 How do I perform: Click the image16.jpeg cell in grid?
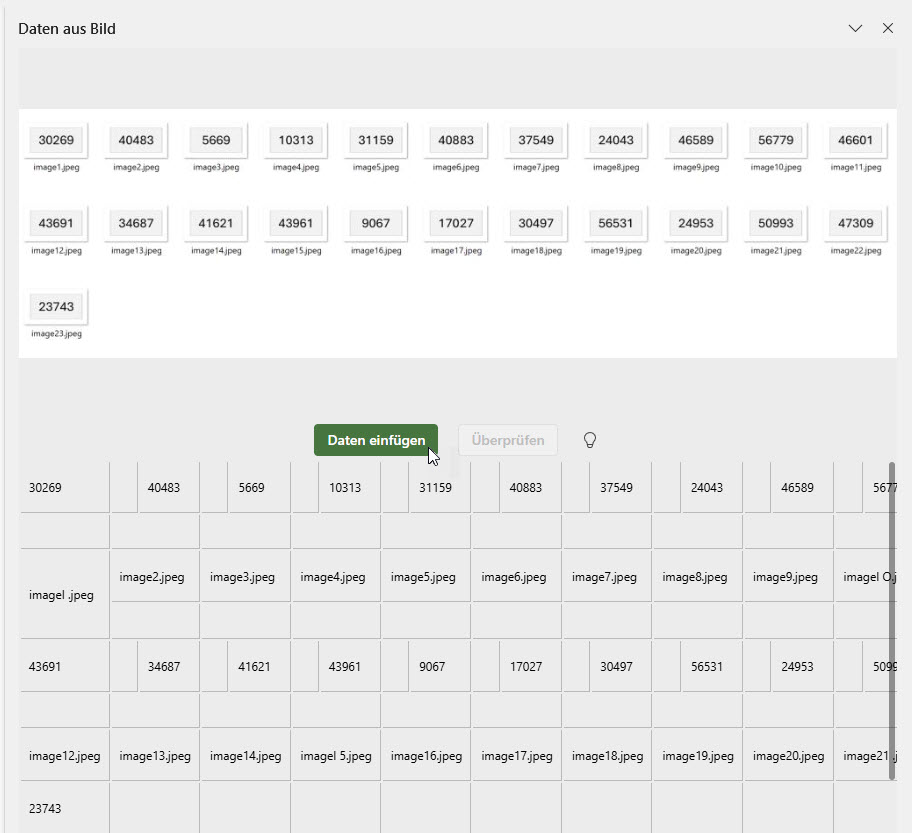pos(425,756)
